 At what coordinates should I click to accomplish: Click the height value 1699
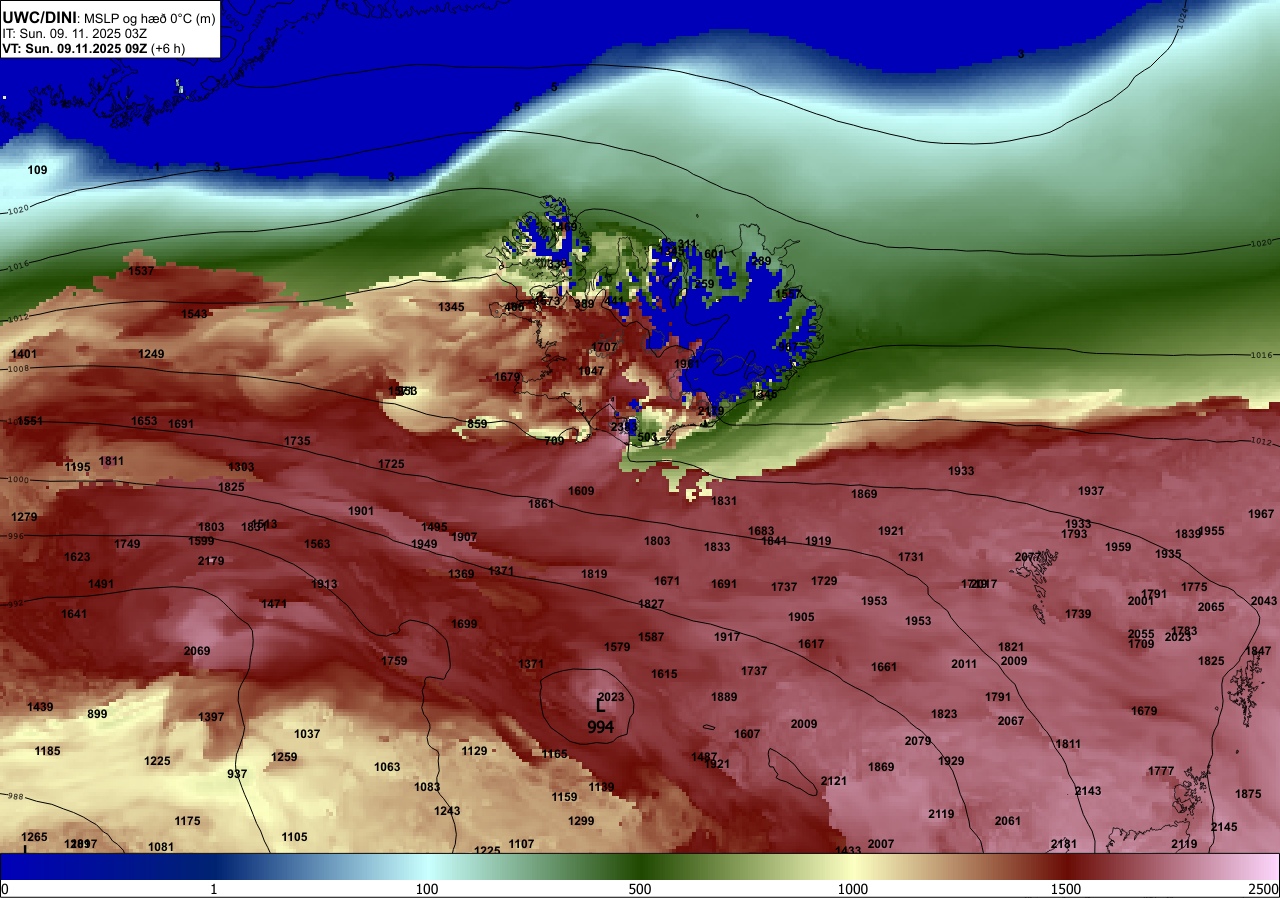coord(464,624)
